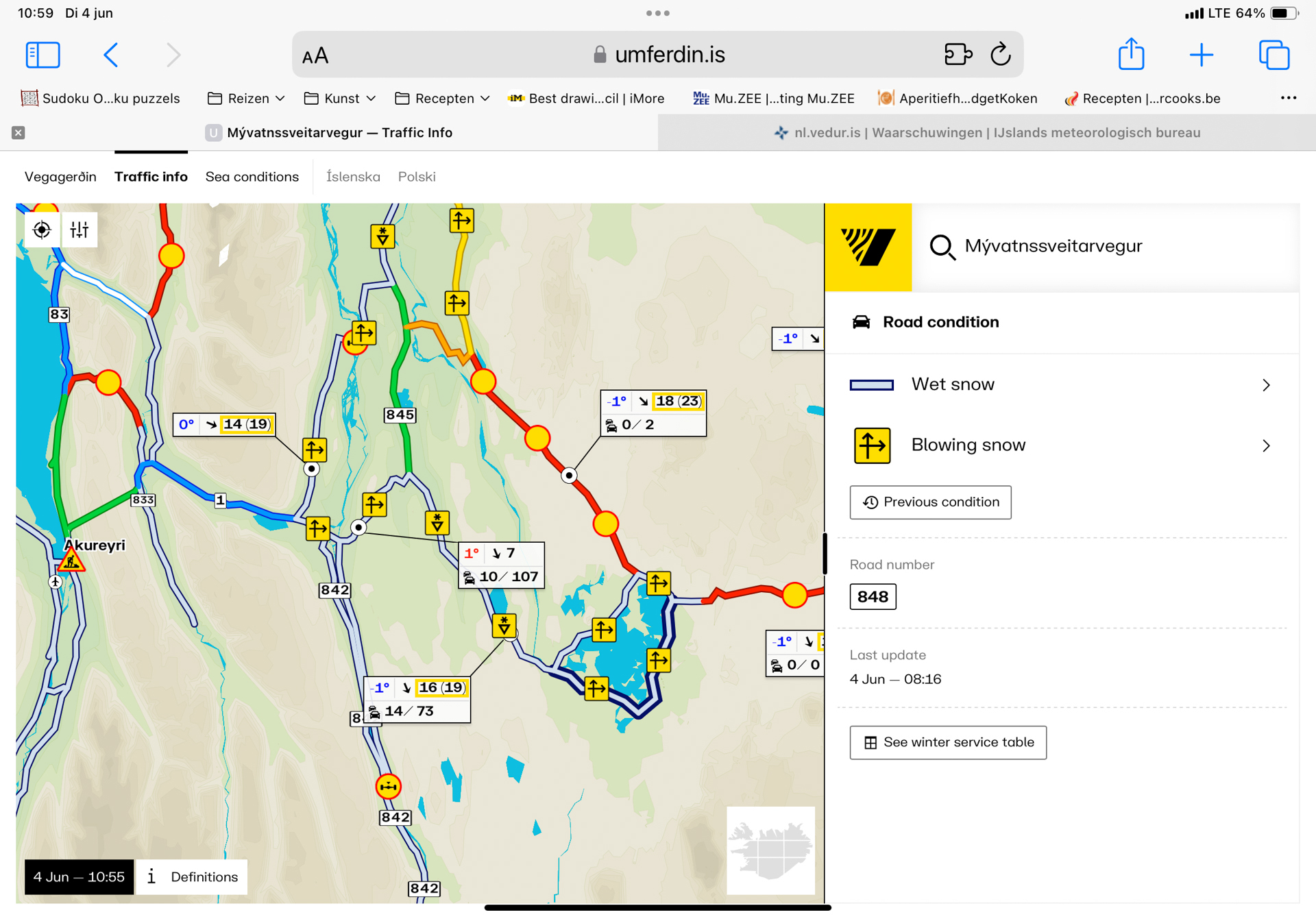Toggle the Safari sidebar

[42, 54]
